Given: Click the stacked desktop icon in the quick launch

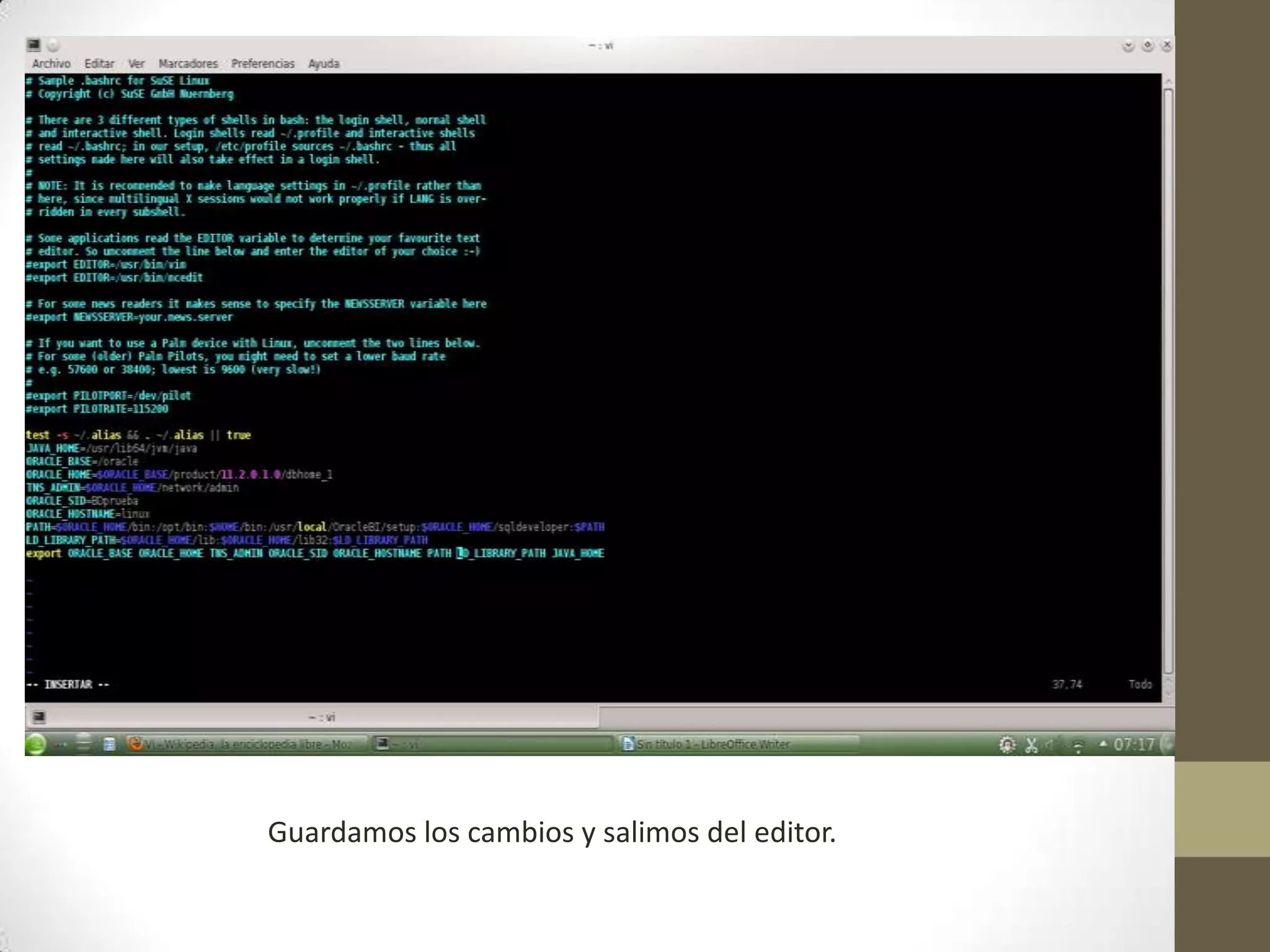Looking at the screenshot, I should [84, 743].
